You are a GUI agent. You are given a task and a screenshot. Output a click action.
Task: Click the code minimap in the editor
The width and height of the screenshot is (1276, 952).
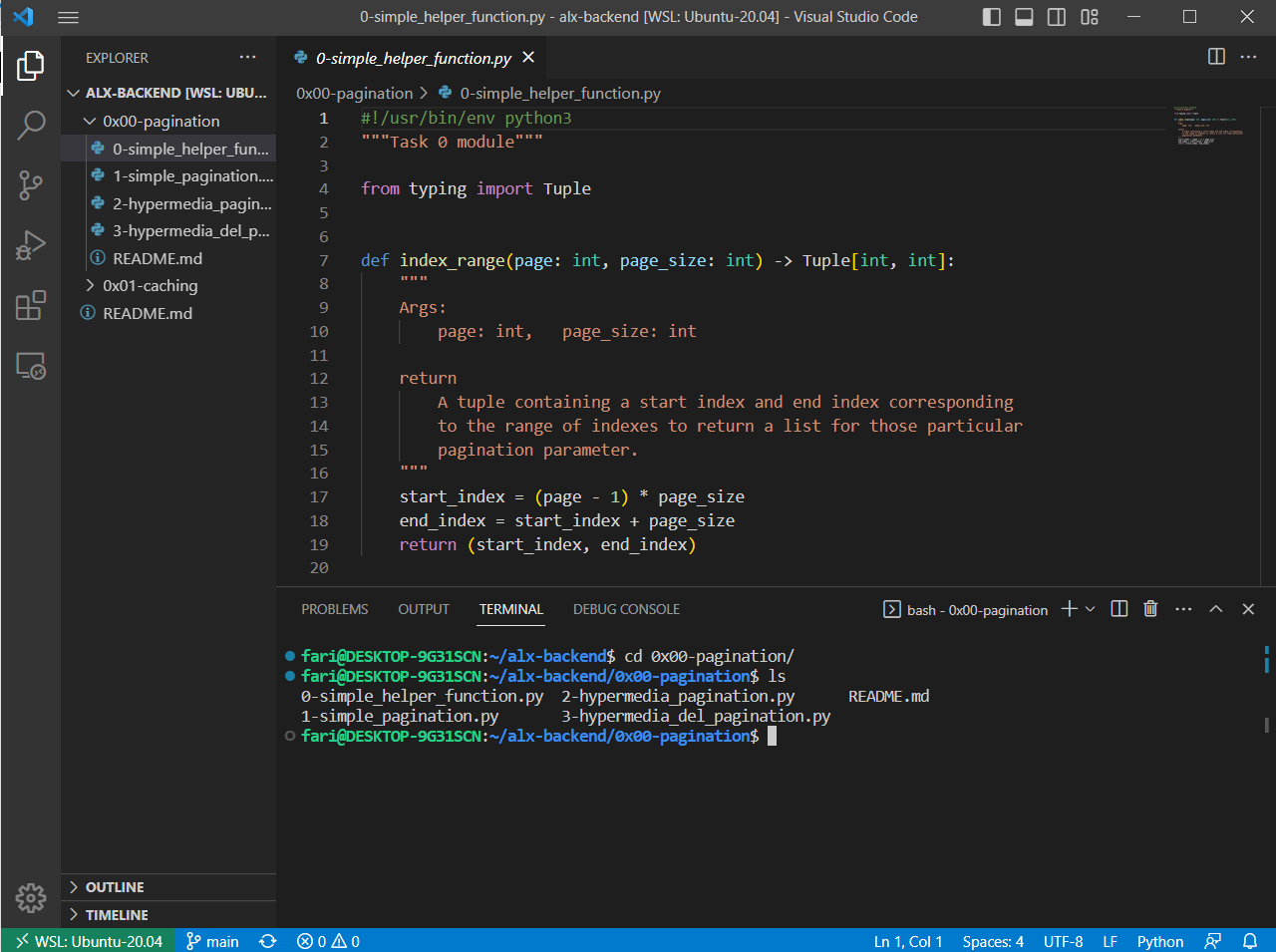(1208, 125)
